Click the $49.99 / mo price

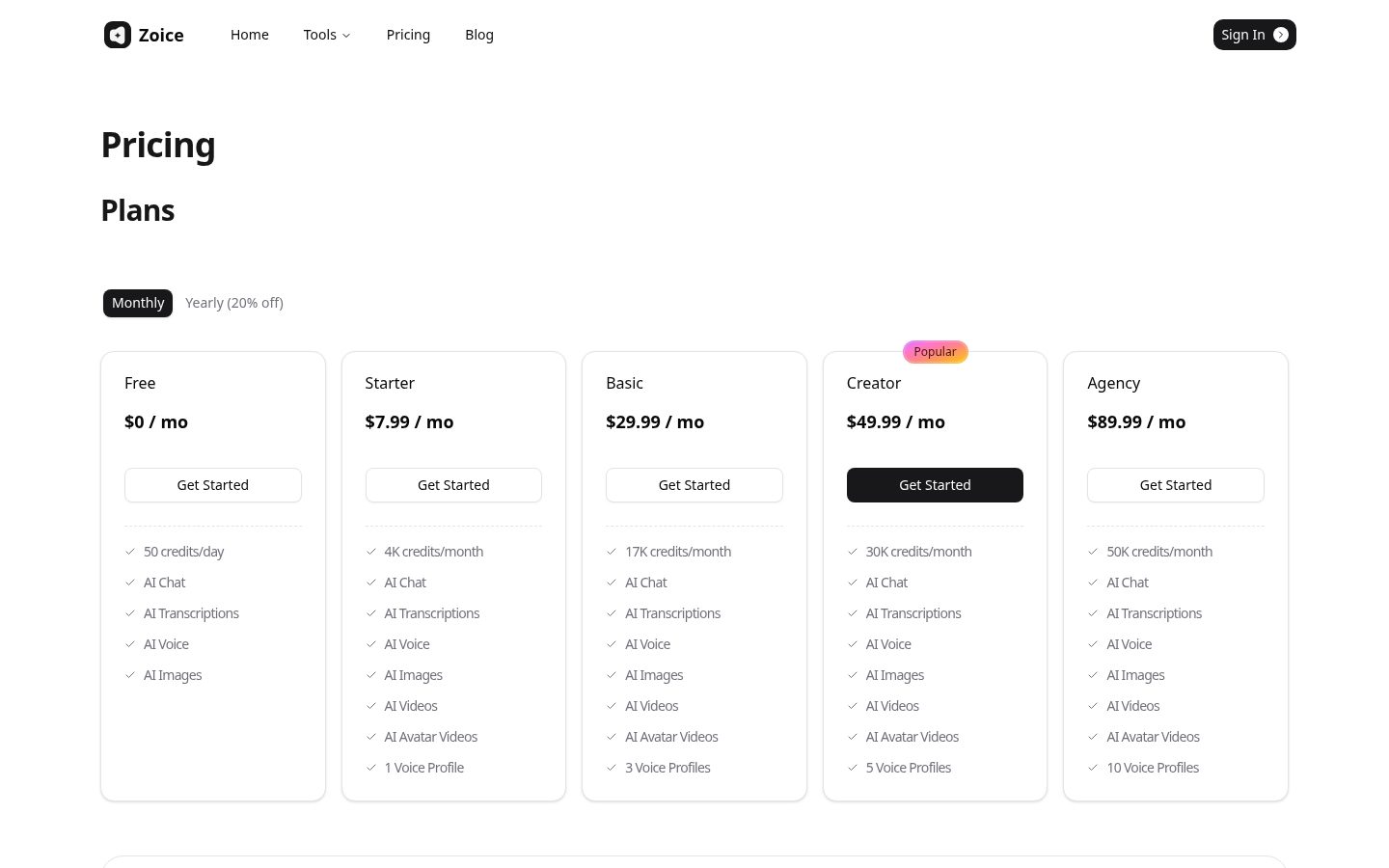coord(896,422)
